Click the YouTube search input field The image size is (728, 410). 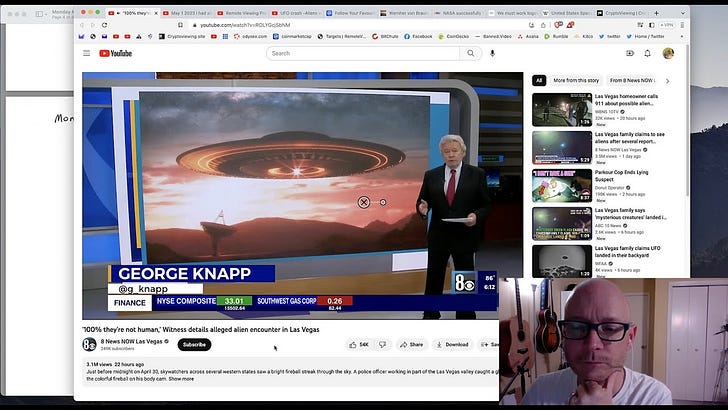coord(363,53)
